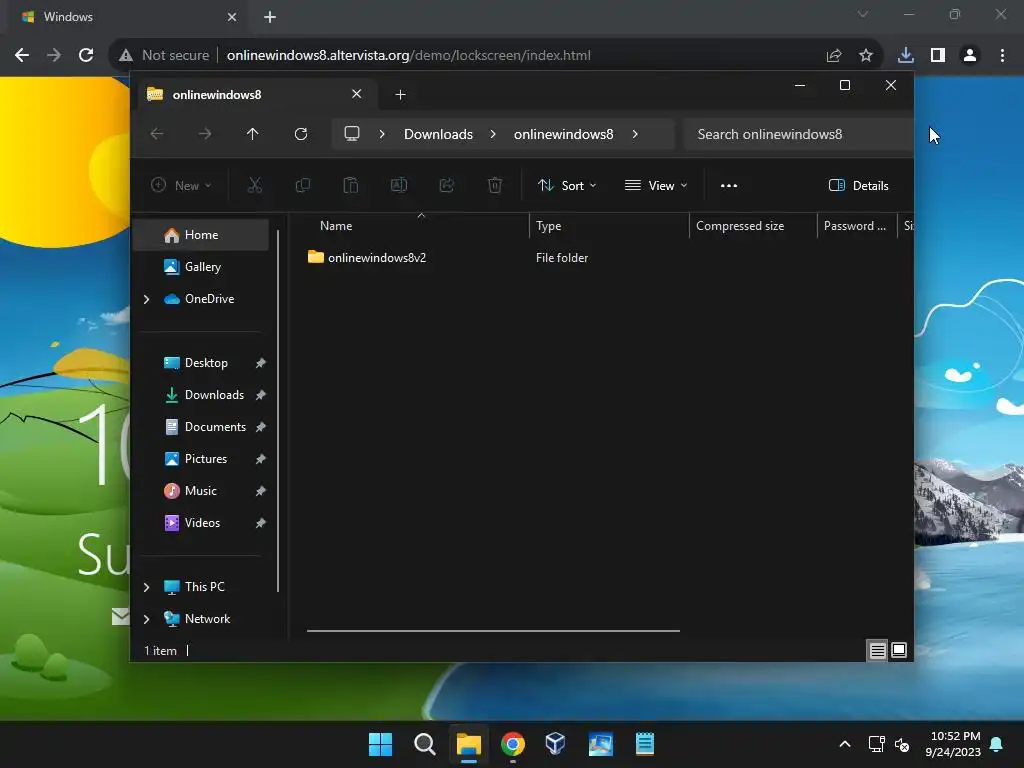Select onlinewindows8 Explorer tab

pos(255,95)
